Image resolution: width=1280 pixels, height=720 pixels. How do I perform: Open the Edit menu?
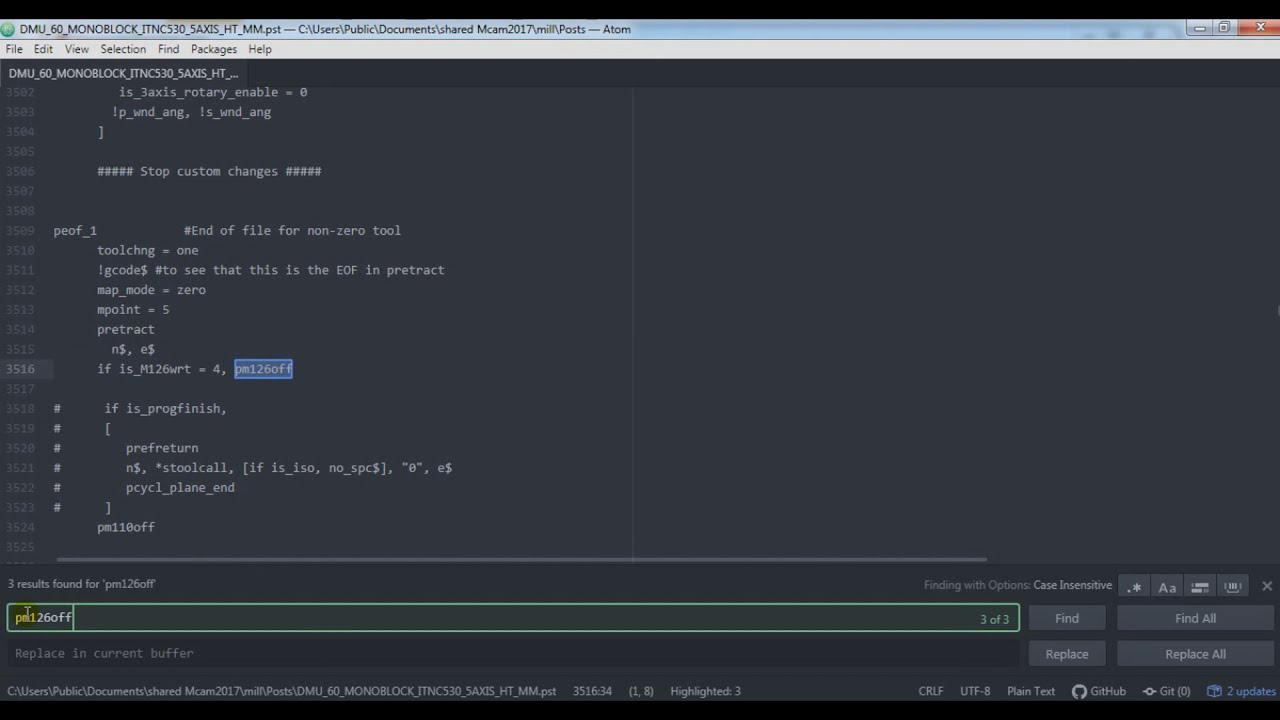coord(43,49)
